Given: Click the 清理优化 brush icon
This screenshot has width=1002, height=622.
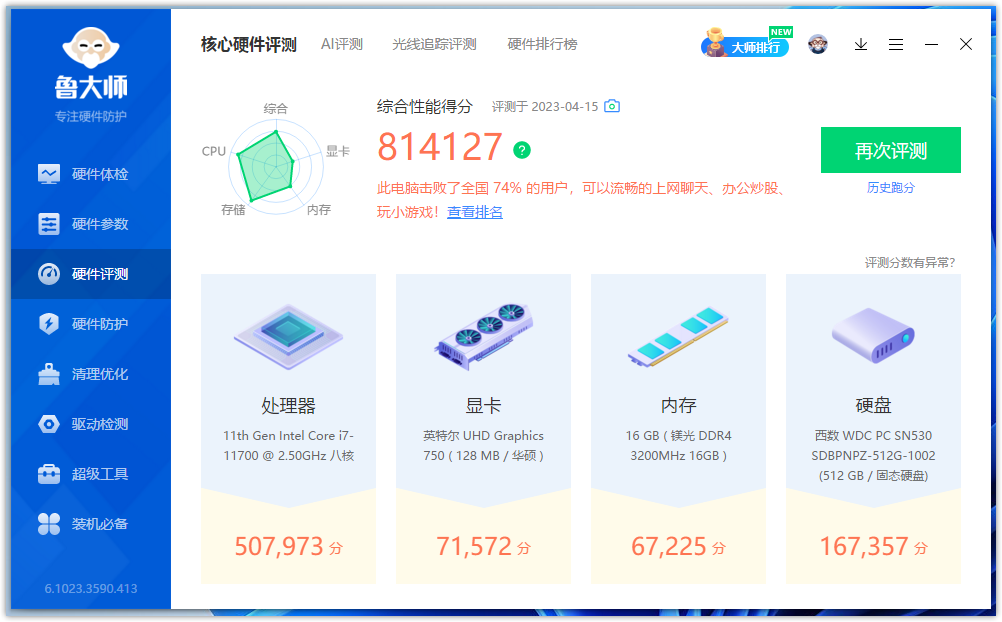Looking at the screenshot, I should [49, 374].
